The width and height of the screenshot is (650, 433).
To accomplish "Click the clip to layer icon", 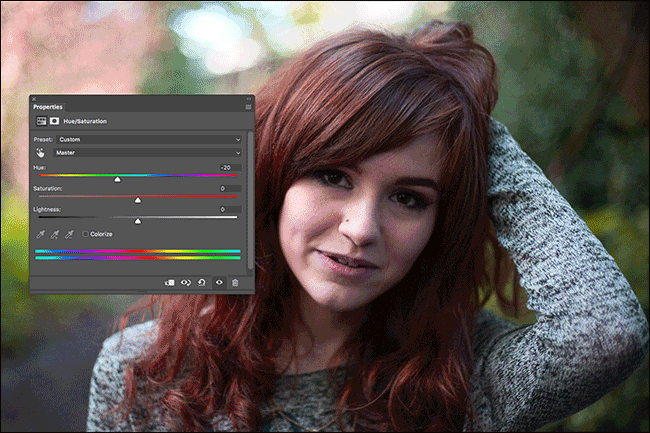I will 169,283.
